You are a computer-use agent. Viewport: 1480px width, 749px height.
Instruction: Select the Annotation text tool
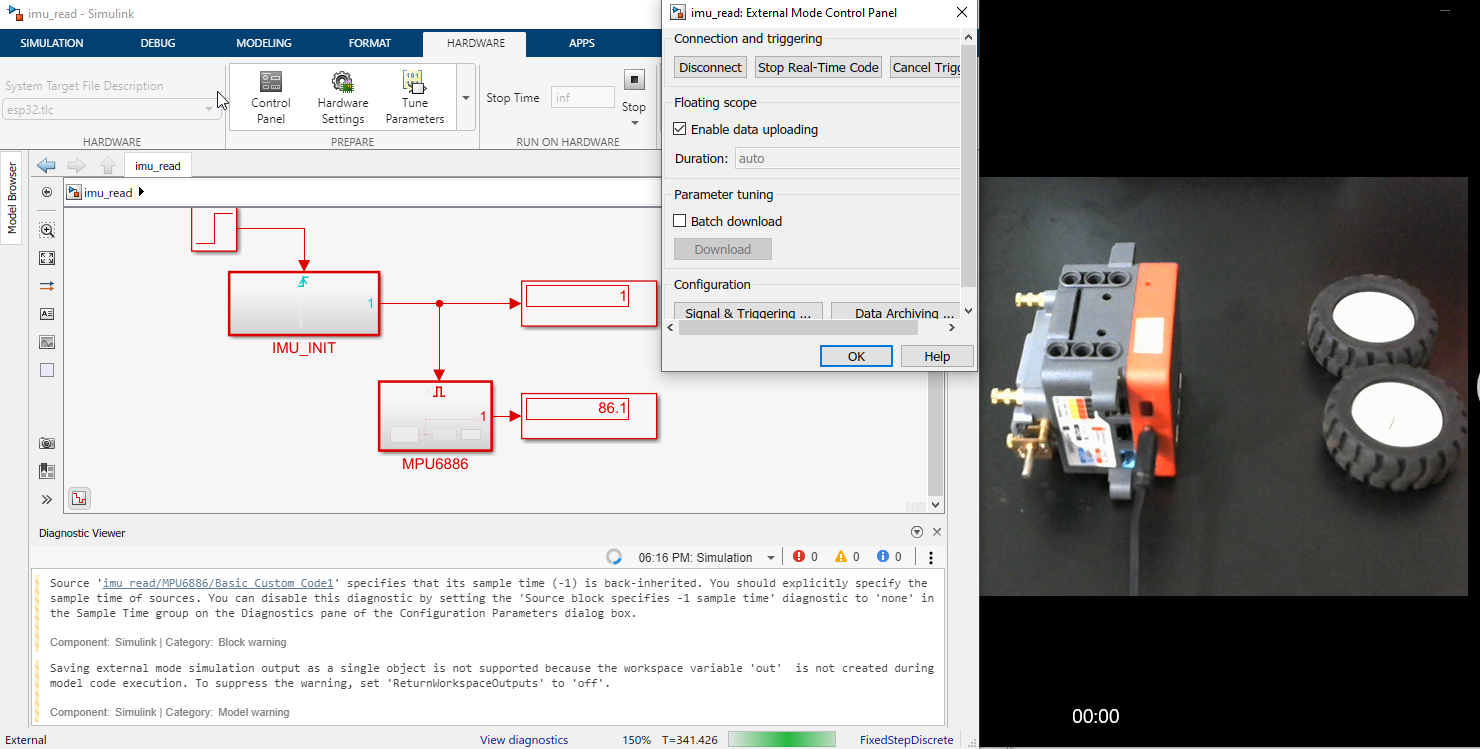(x=47, y=314)
